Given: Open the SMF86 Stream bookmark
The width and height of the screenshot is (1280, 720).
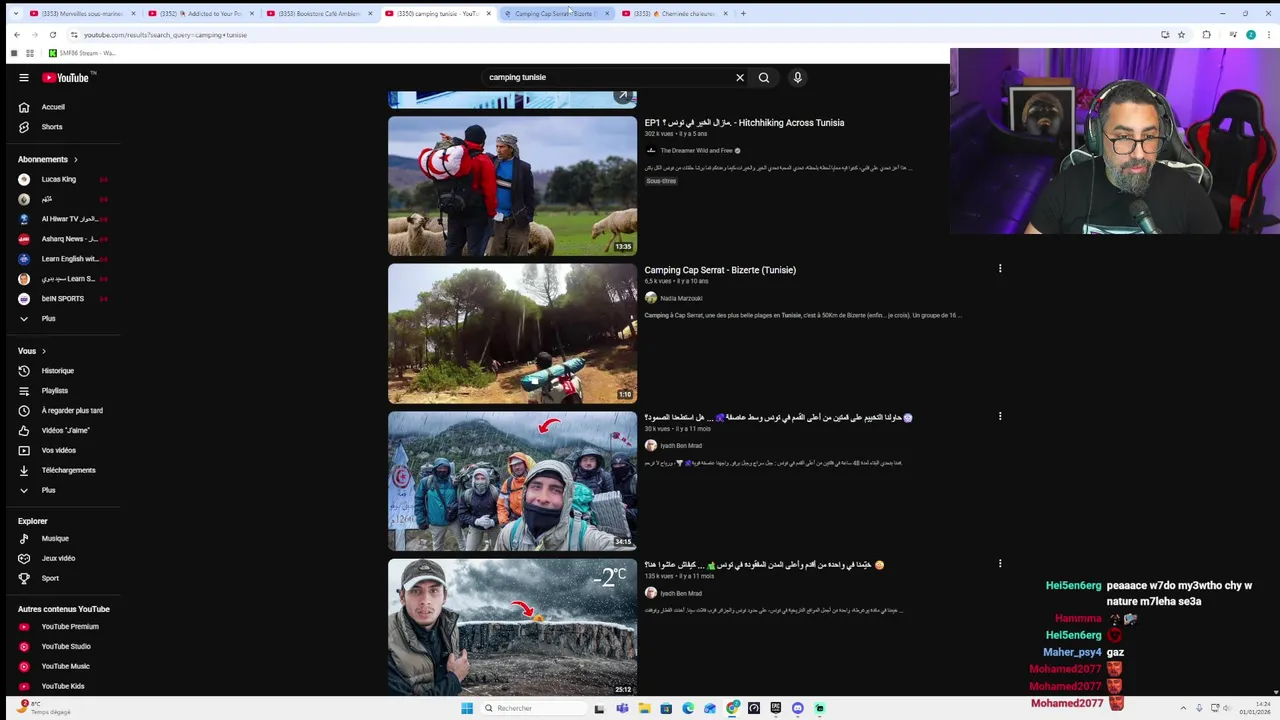Looking at the screenshot, I should click(82, 53).
